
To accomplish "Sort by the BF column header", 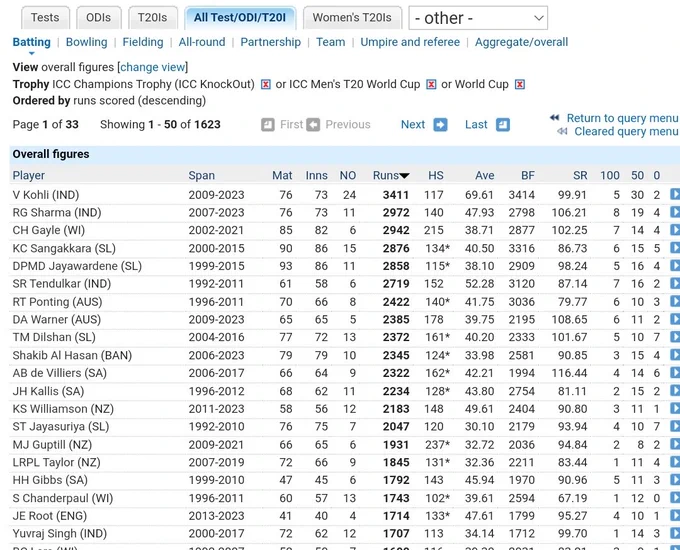I will [x=528, y=175].
